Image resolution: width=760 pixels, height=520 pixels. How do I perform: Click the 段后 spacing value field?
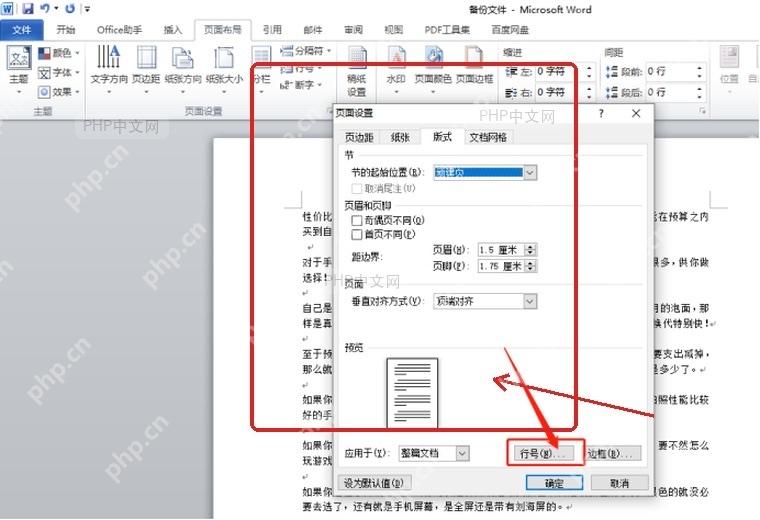click(669, 92)
